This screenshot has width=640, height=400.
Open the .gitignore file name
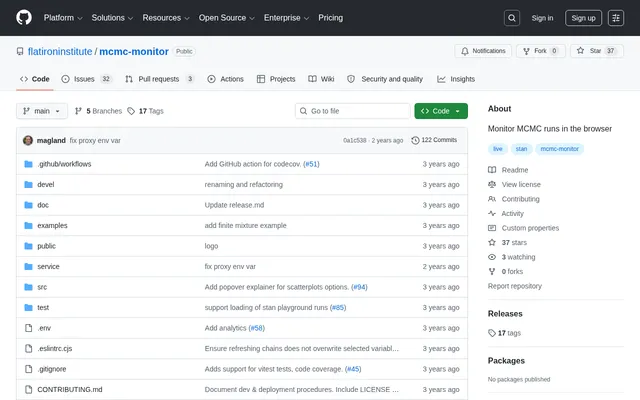point(52,369)
